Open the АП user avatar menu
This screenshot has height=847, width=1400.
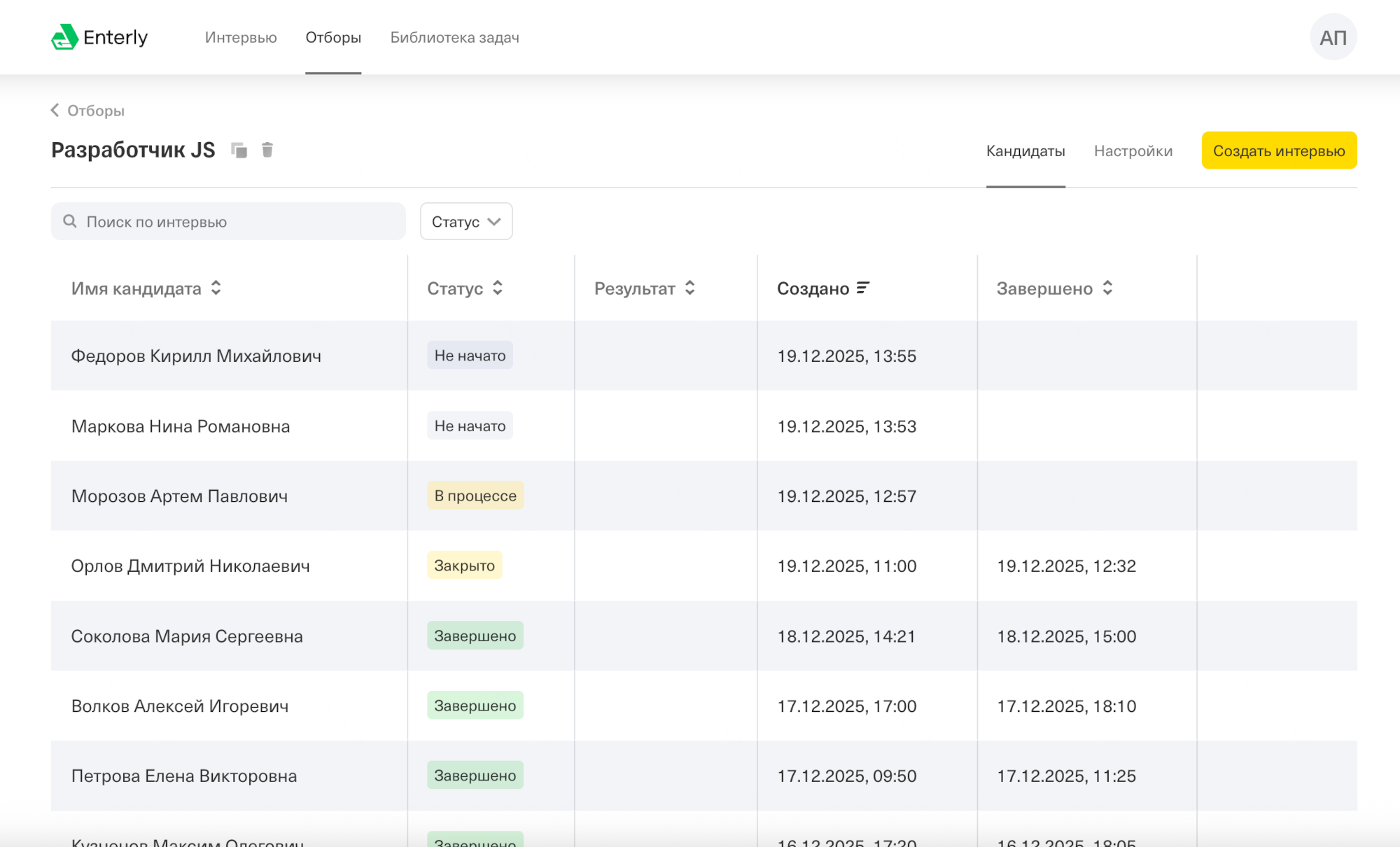coord(1333,37)
